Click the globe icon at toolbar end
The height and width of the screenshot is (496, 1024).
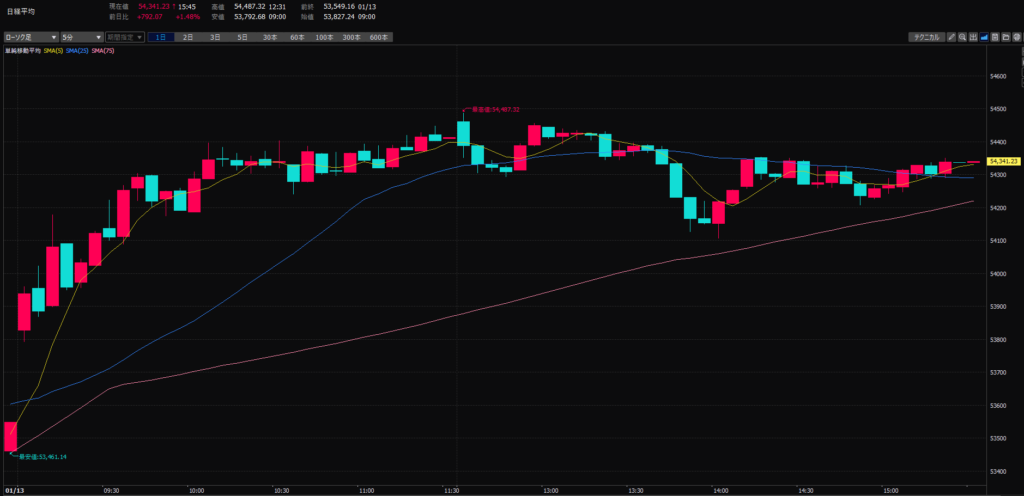(x=1018, y=37)
